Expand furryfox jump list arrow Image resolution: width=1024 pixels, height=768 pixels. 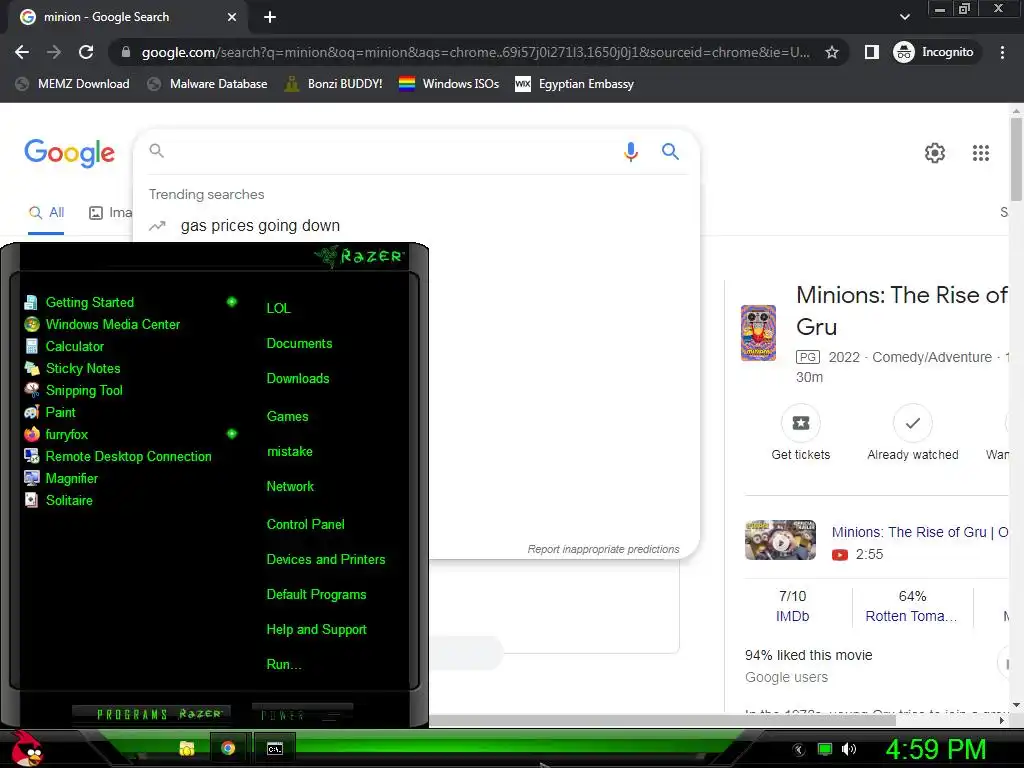231,434
